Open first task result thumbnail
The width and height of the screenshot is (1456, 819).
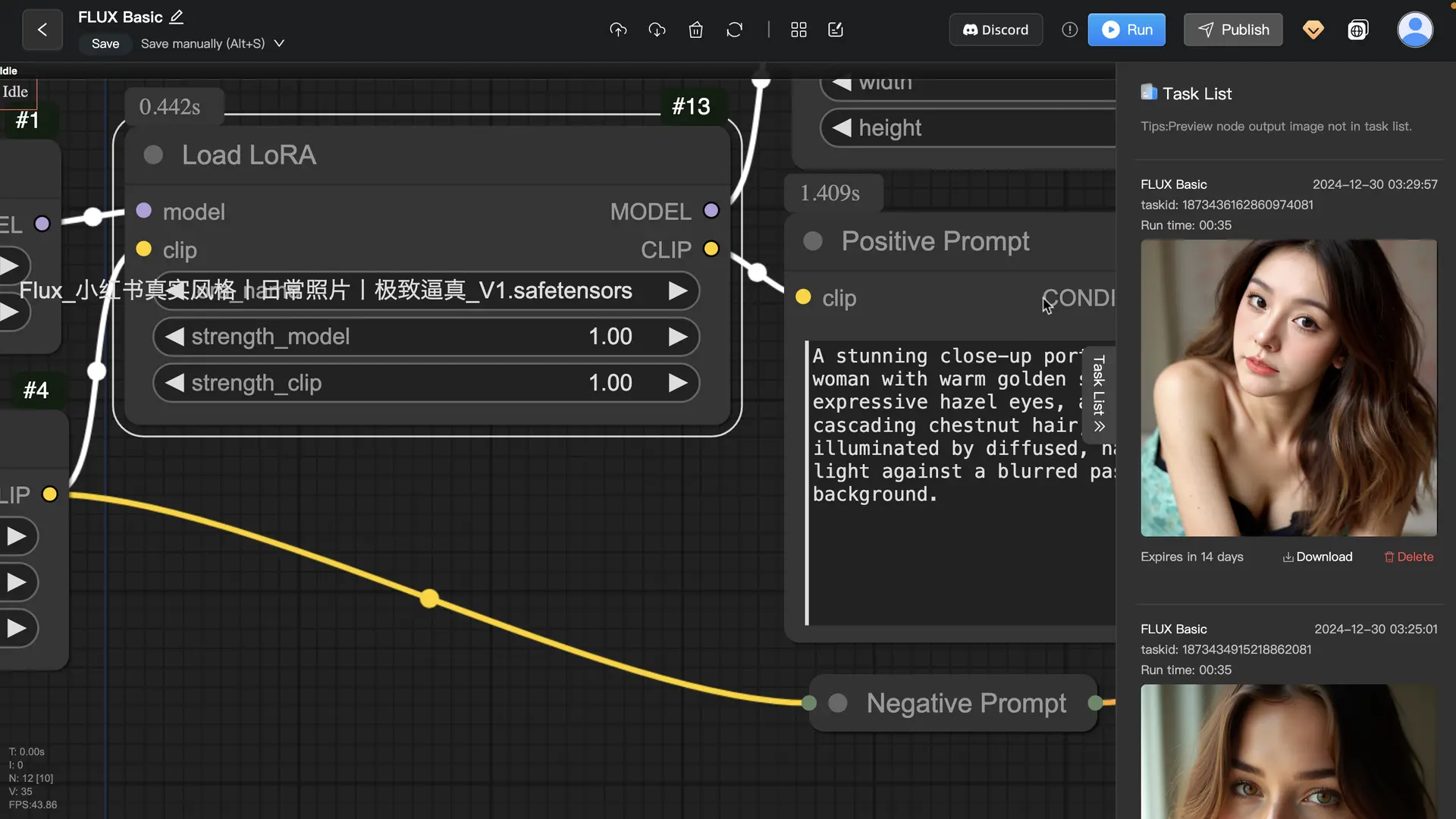click(x=1288, y=388)
